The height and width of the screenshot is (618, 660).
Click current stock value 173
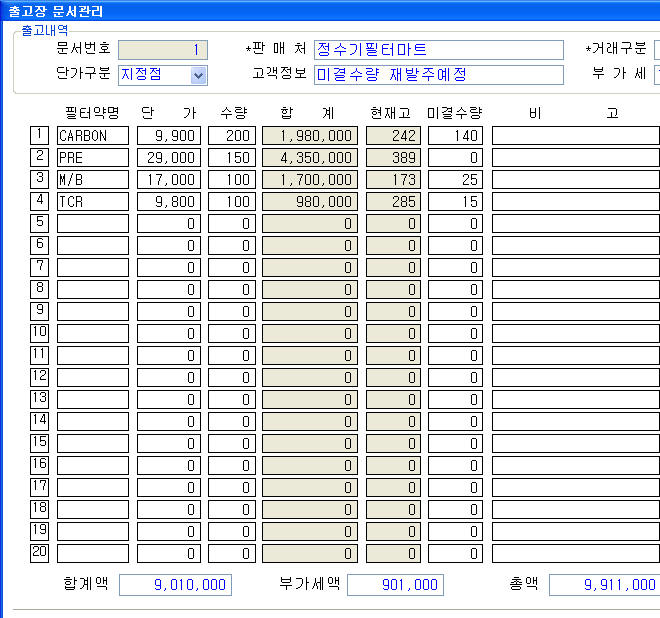coord(393,179)
